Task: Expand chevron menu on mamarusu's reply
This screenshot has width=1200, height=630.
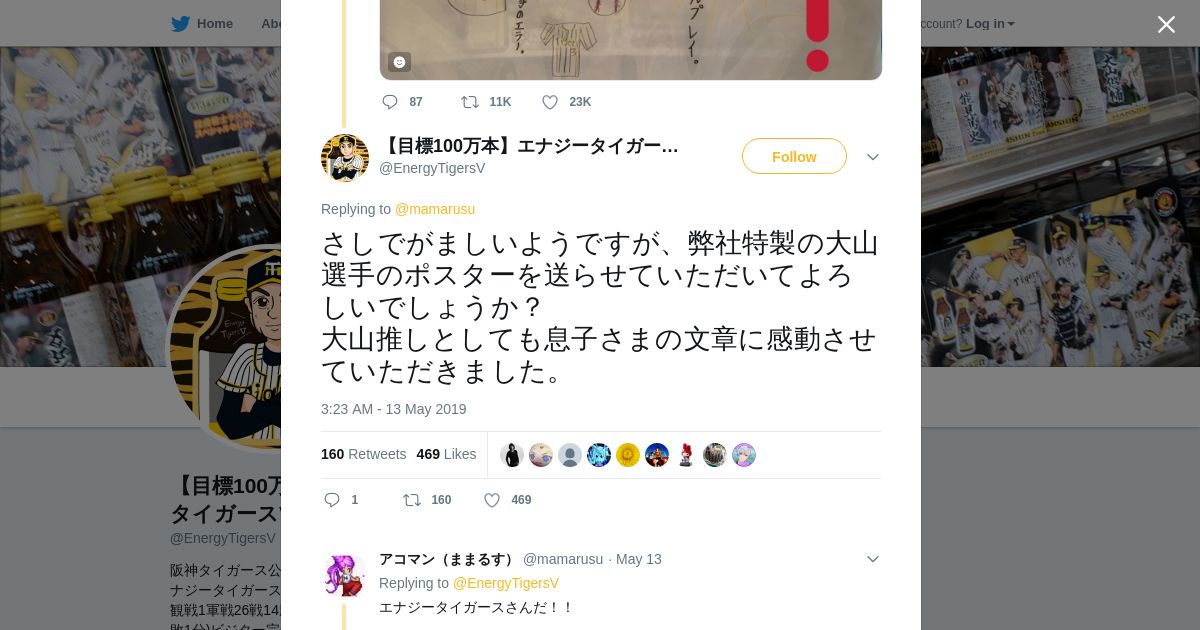Action: 873,559
